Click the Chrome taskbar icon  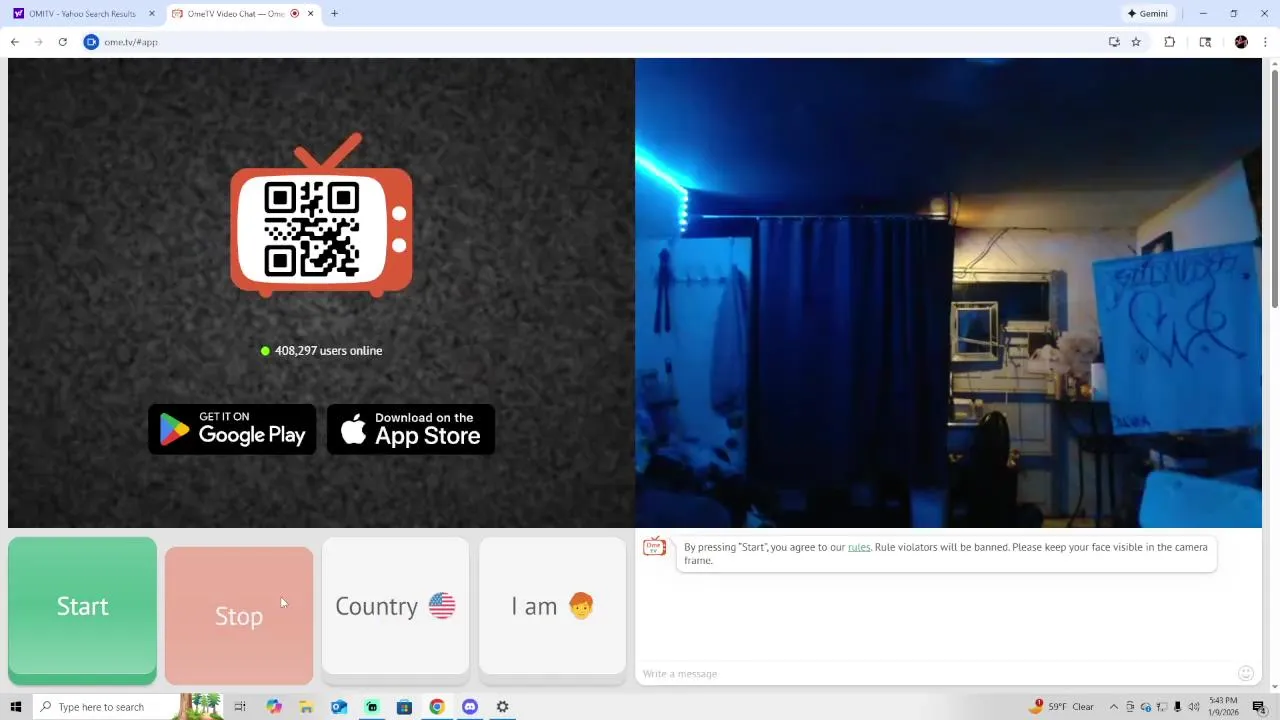click(437, 707)
